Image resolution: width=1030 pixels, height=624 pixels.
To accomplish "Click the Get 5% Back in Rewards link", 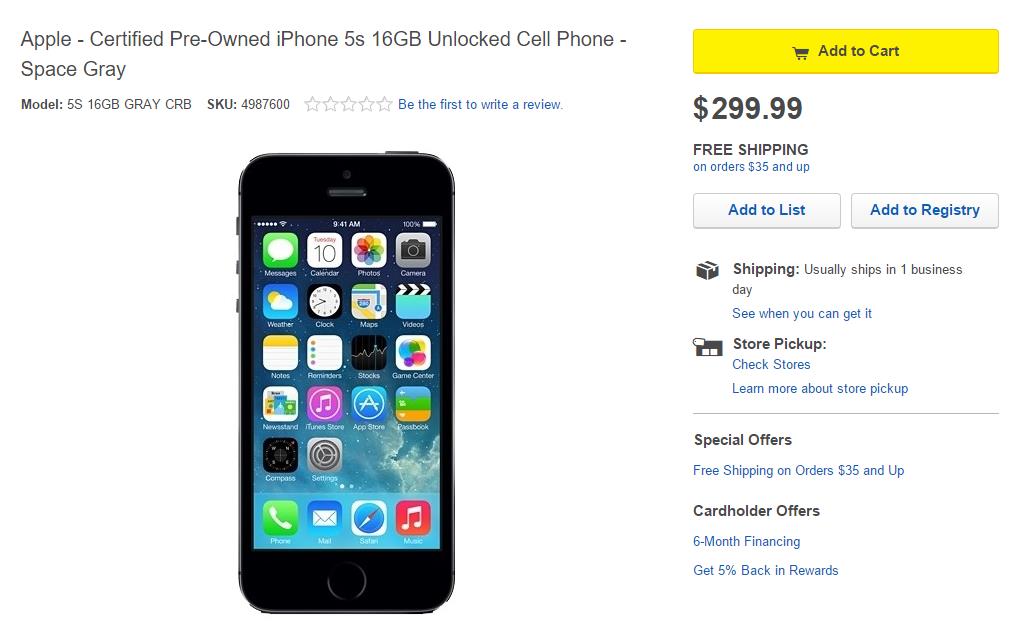I will coord(766,570).
